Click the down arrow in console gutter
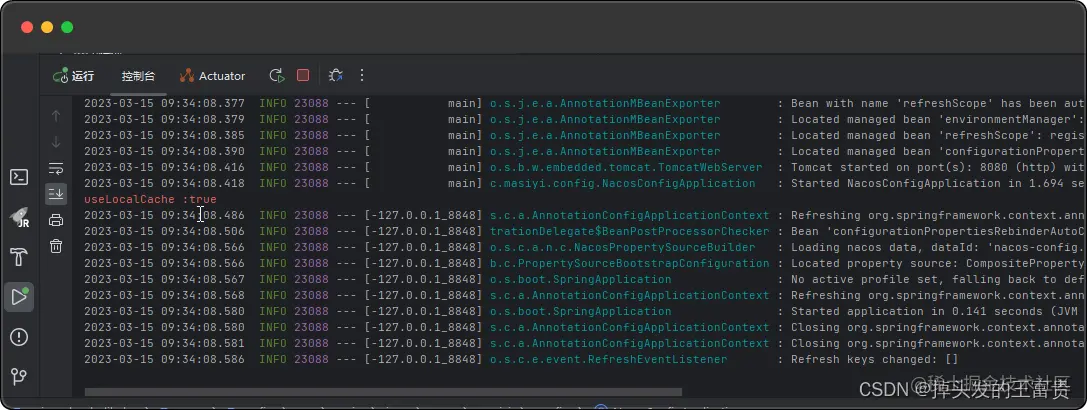 (x=56, y=142)
